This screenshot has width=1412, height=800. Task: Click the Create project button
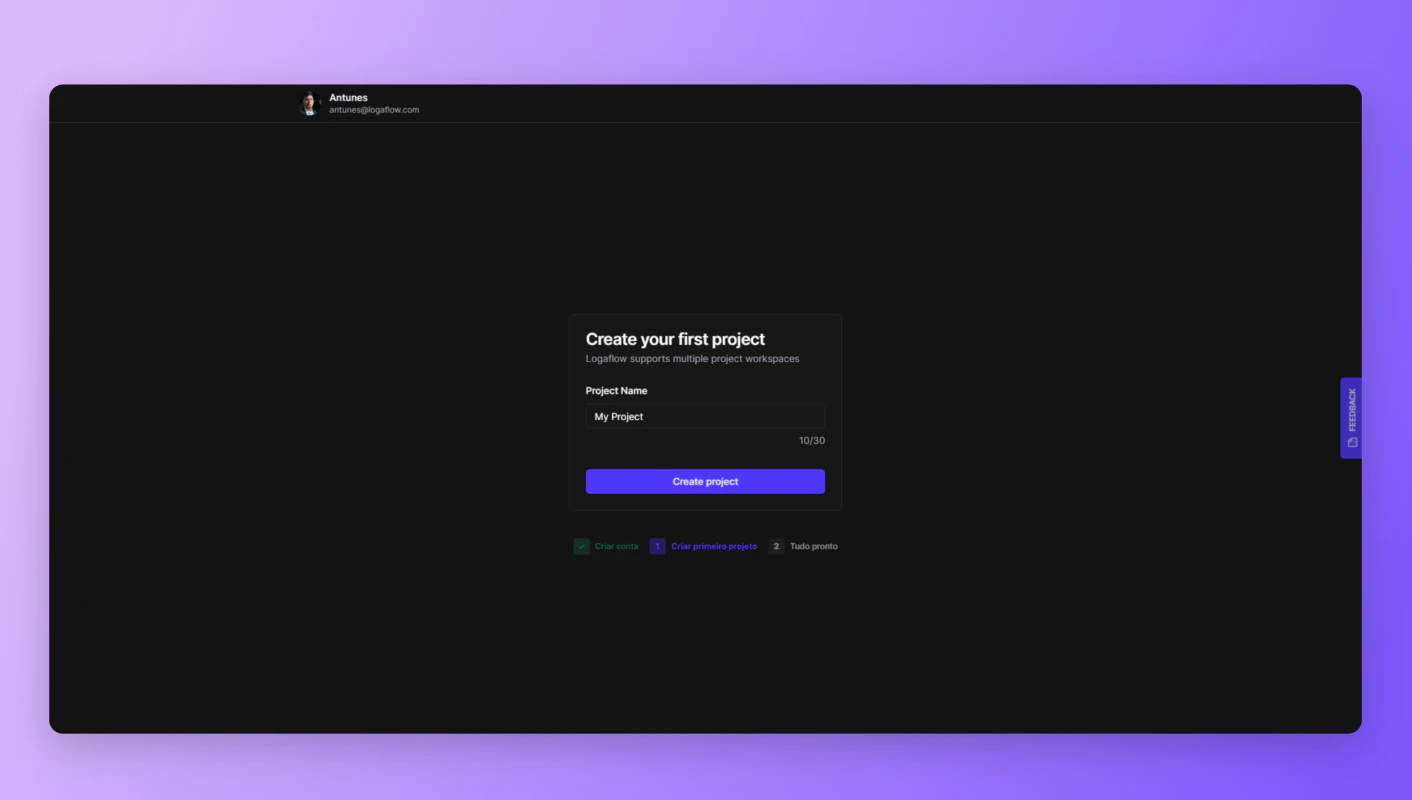[705, 481]
